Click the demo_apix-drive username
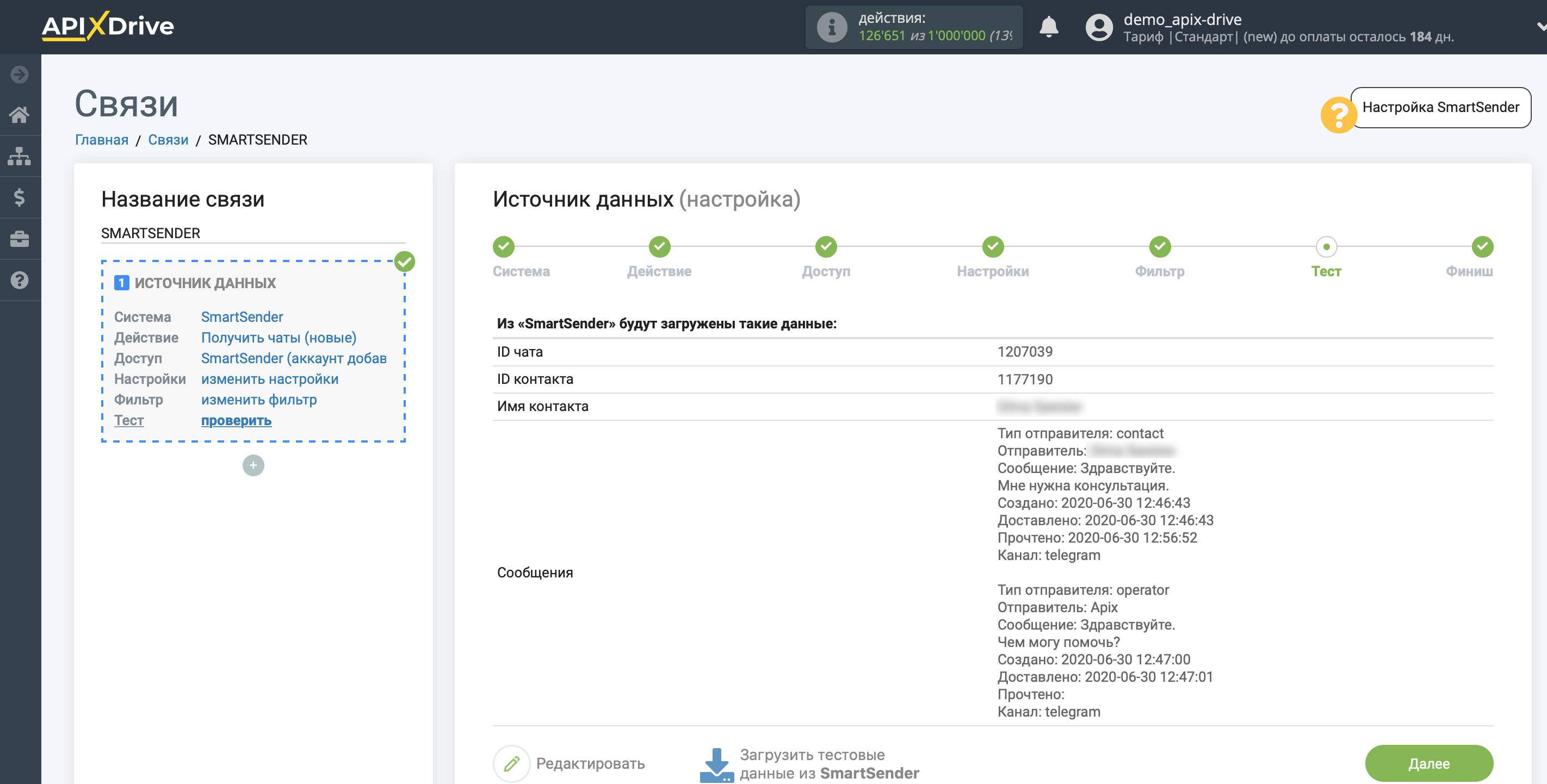The width and height of the screenshot is (1547, 784). tap(1182, 19)
